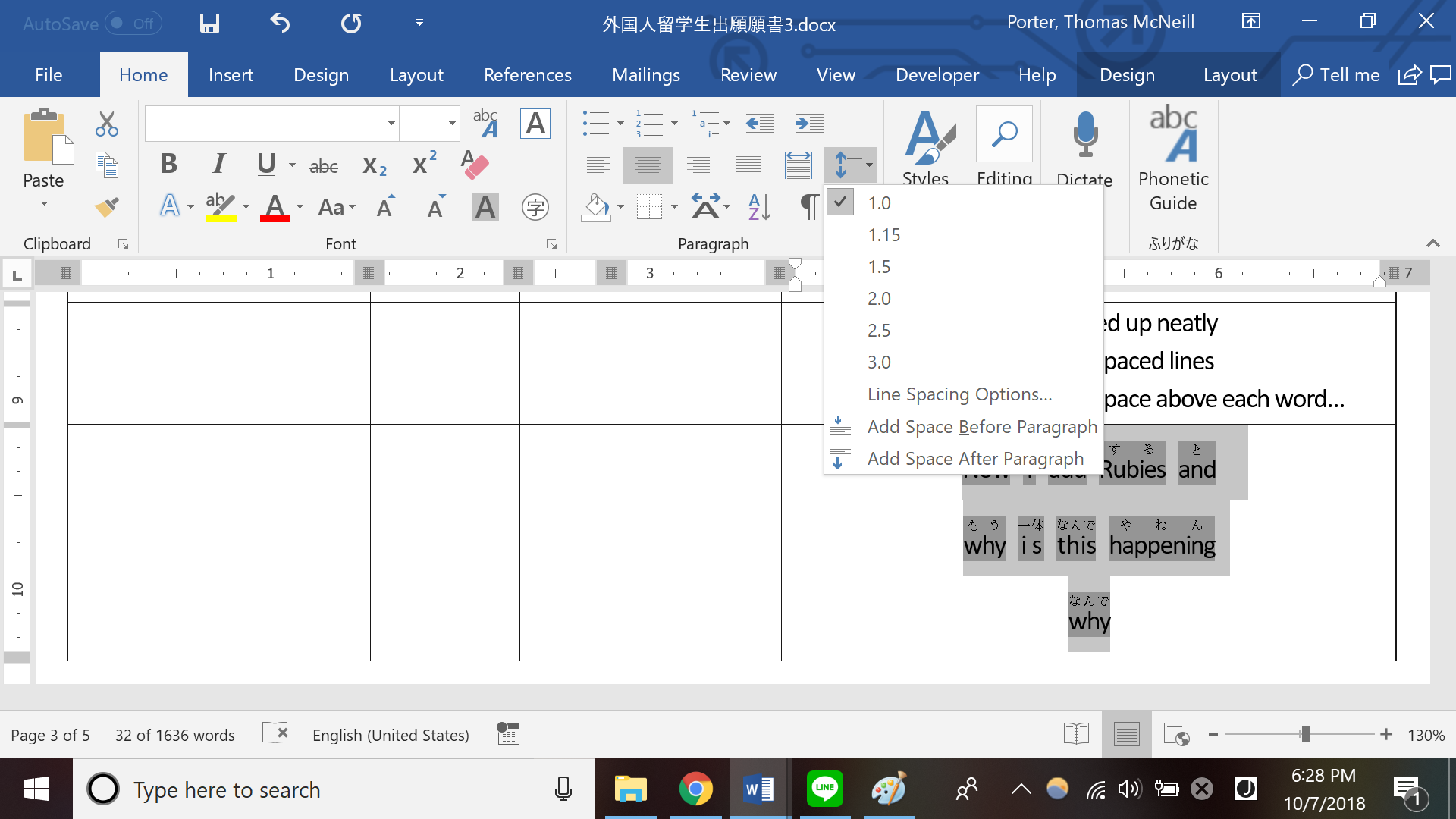Click Add Space After Paragraph

point(963,459)
